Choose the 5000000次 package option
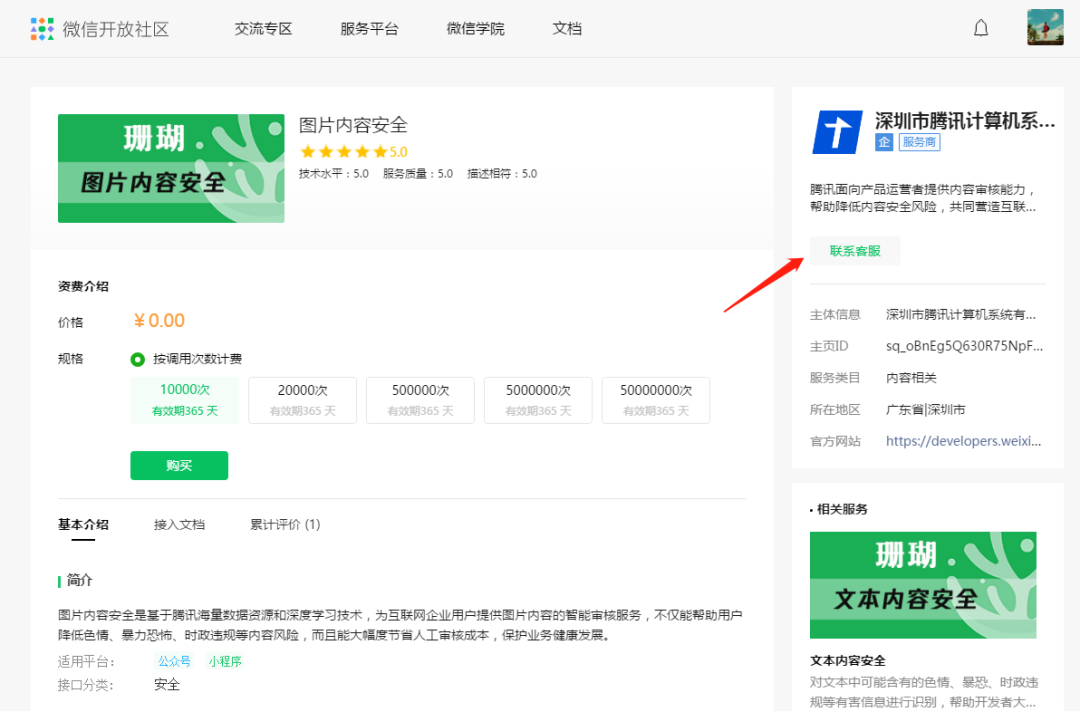This screenshot has height=712, width=1080. 538,399
